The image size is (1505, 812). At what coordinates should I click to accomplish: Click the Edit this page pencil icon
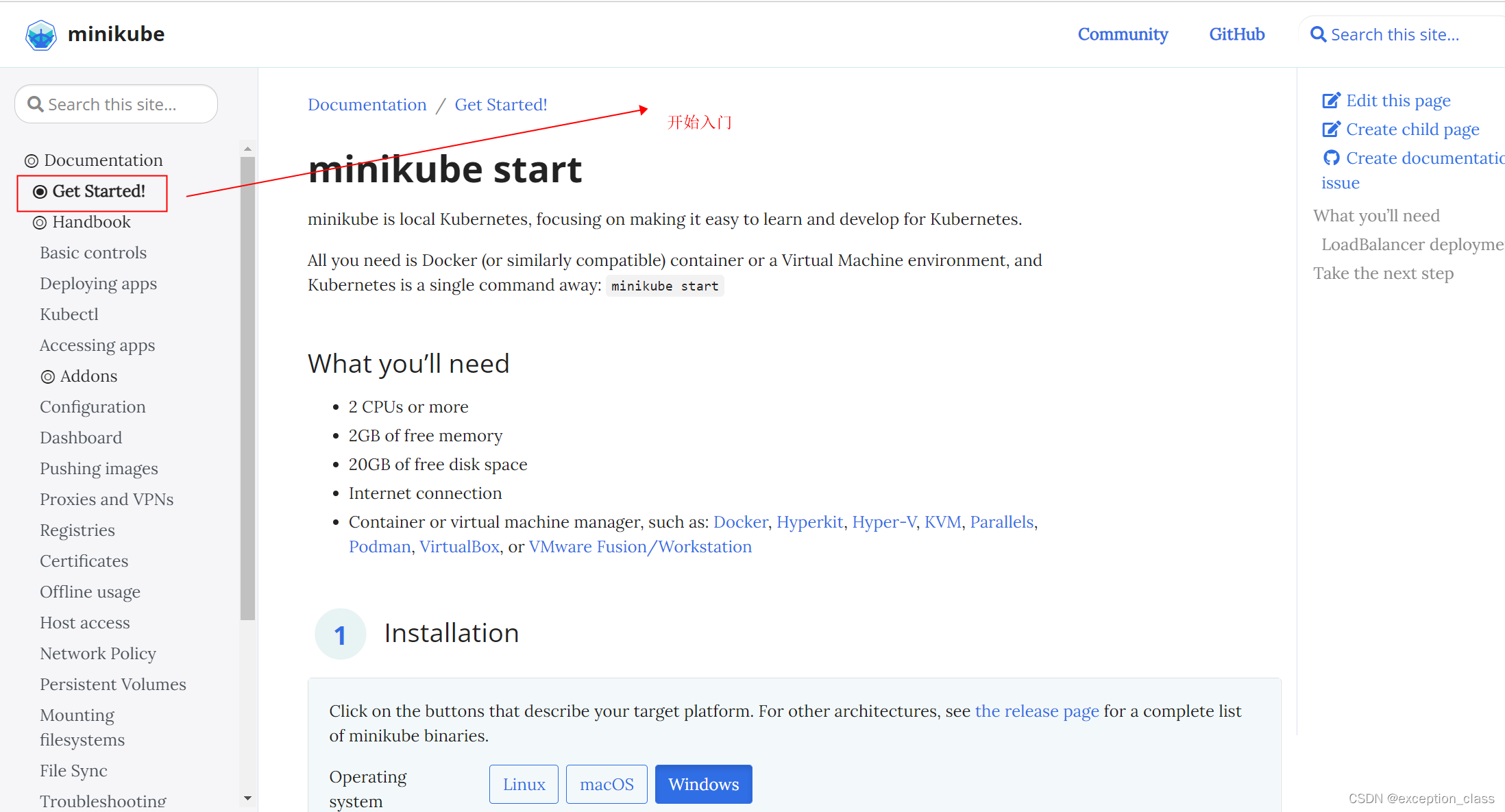(x=1331, y=101)
